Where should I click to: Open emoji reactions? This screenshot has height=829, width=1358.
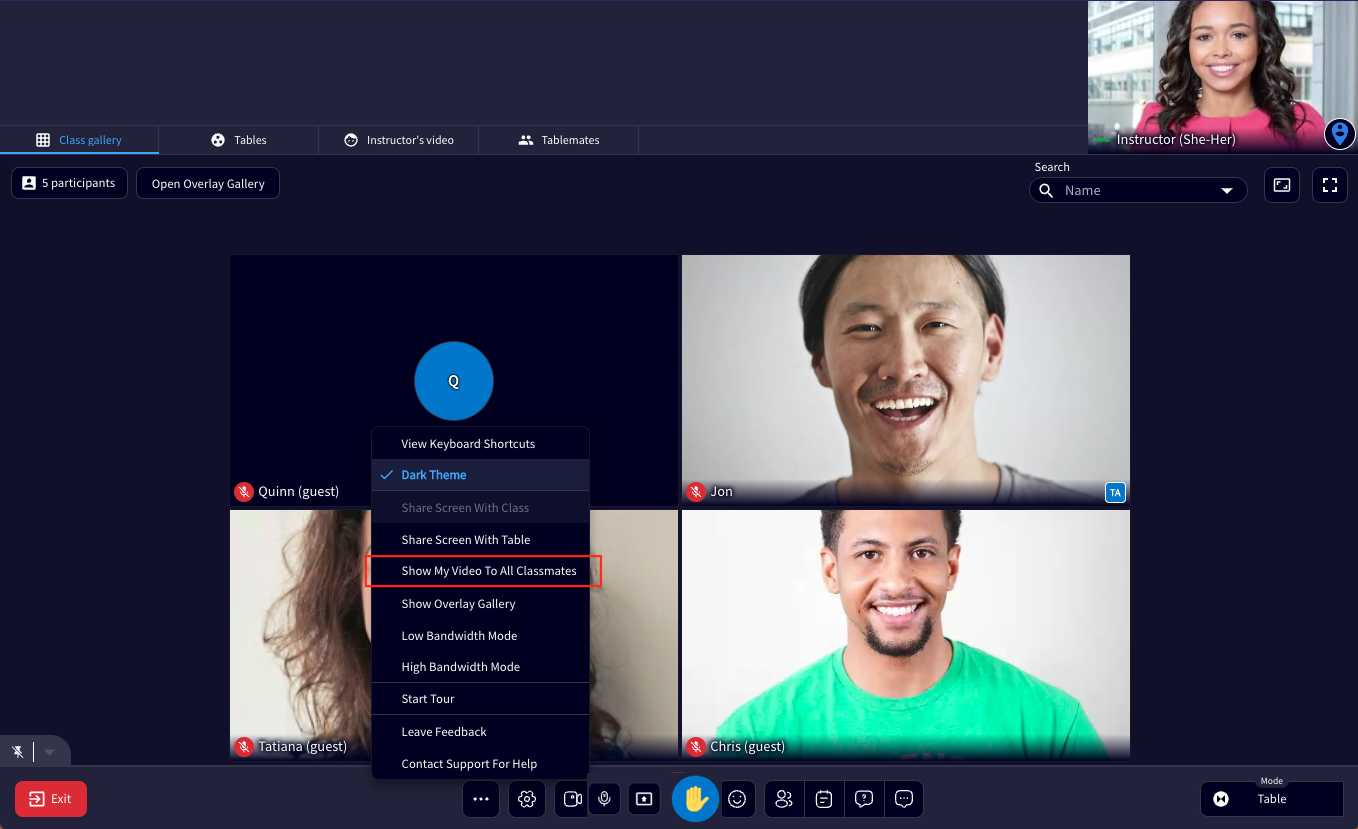point(738,799)
